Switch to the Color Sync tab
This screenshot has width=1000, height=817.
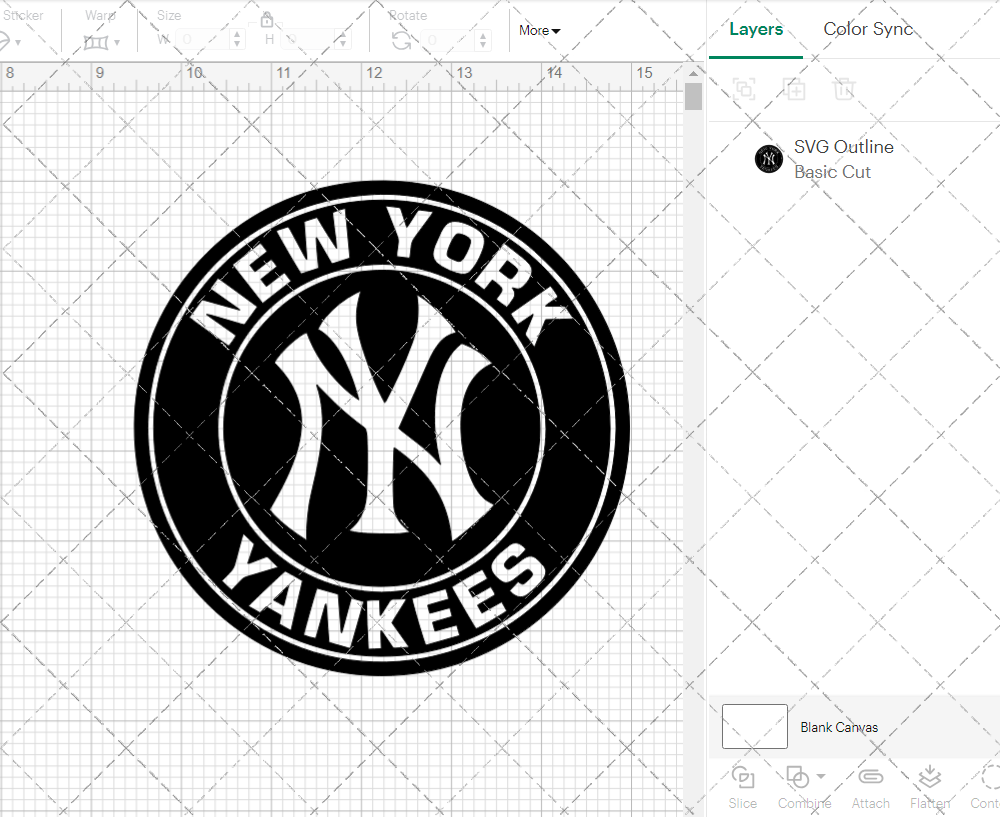pos(868,29)
